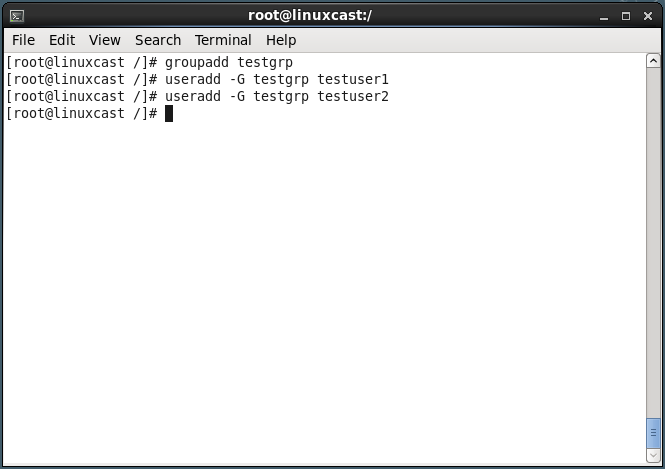Open the Search menu
The image size is (665, 469).
point(158,40)
